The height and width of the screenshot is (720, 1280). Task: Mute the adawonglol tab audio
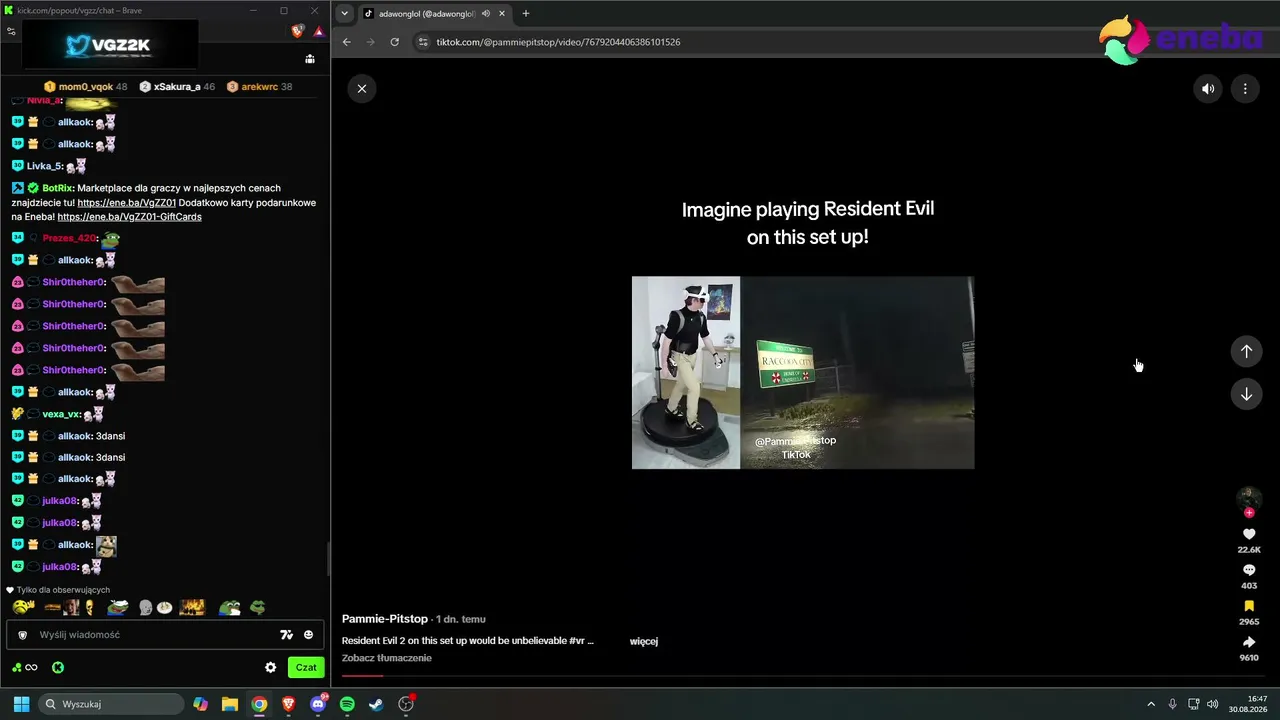coord(485,14)
